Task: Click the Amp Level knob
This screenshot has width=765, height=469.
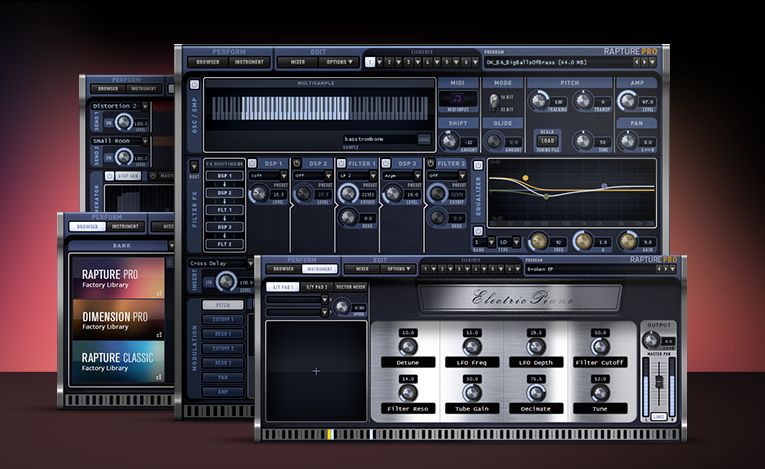Action: click(627, 101)
